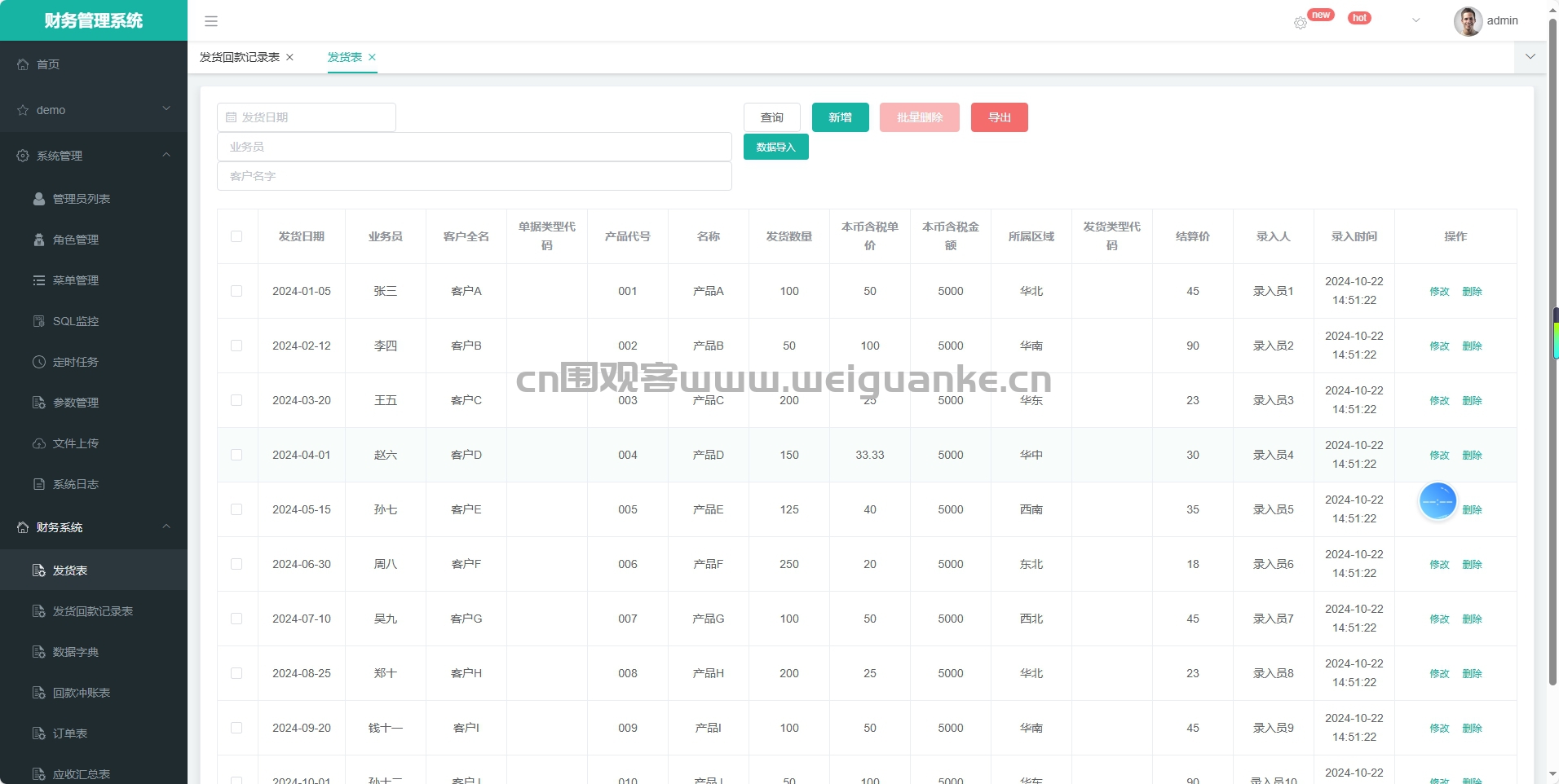Click the icon beside 应收汇总表
This screenshot has width=1559, height=784.
point(39,774)
